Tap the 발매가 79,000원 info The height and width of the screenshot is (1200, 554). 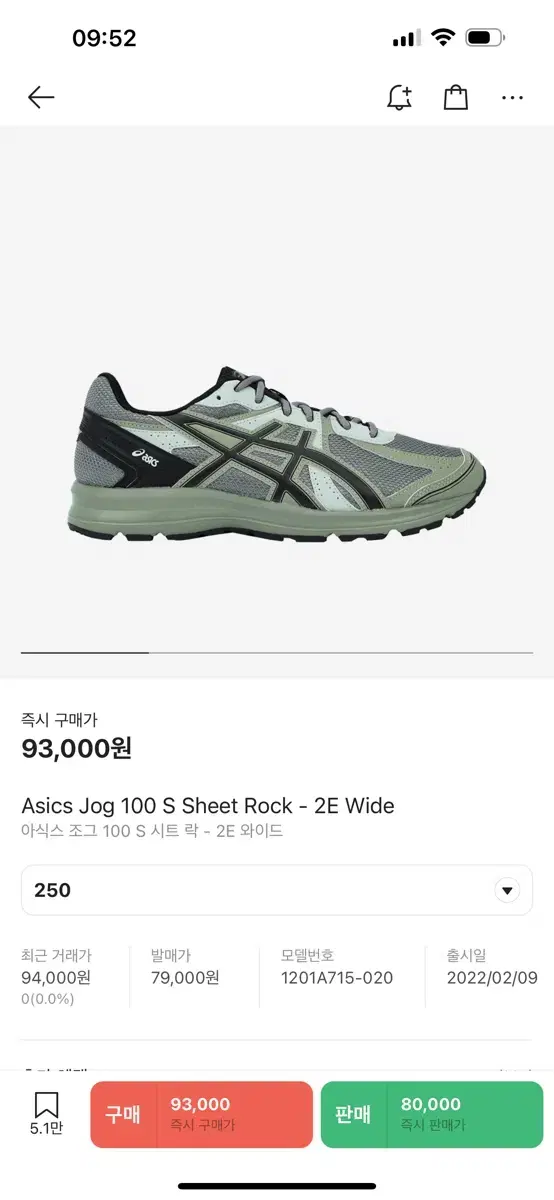click(185, 967)
